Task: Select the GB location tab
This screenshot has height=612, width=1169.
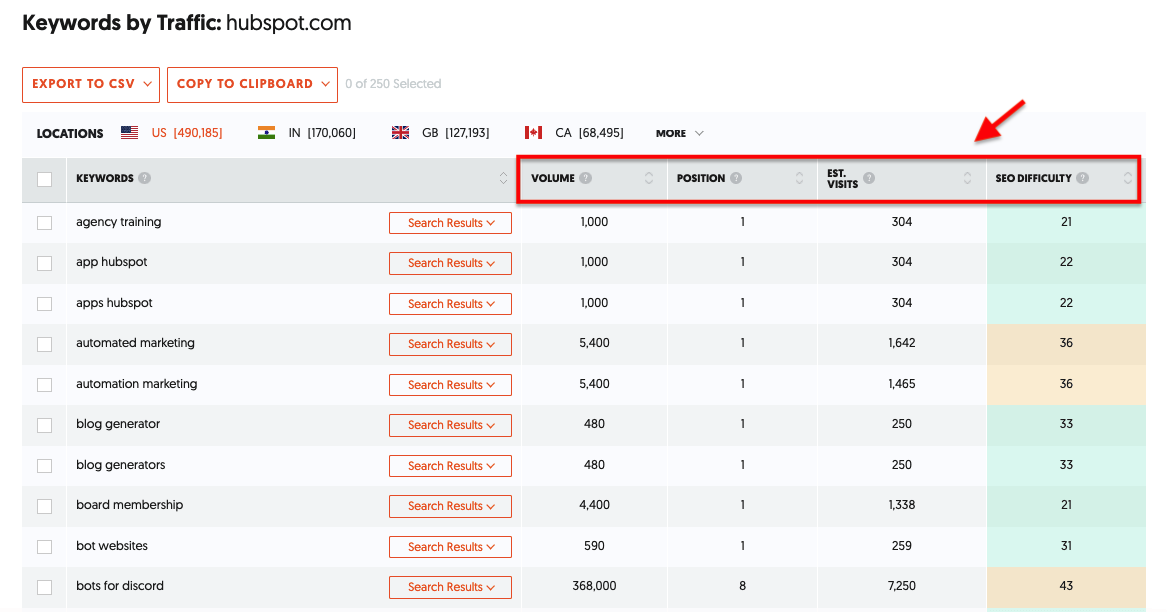Action: pyautogui.click(x=440, y=133)
